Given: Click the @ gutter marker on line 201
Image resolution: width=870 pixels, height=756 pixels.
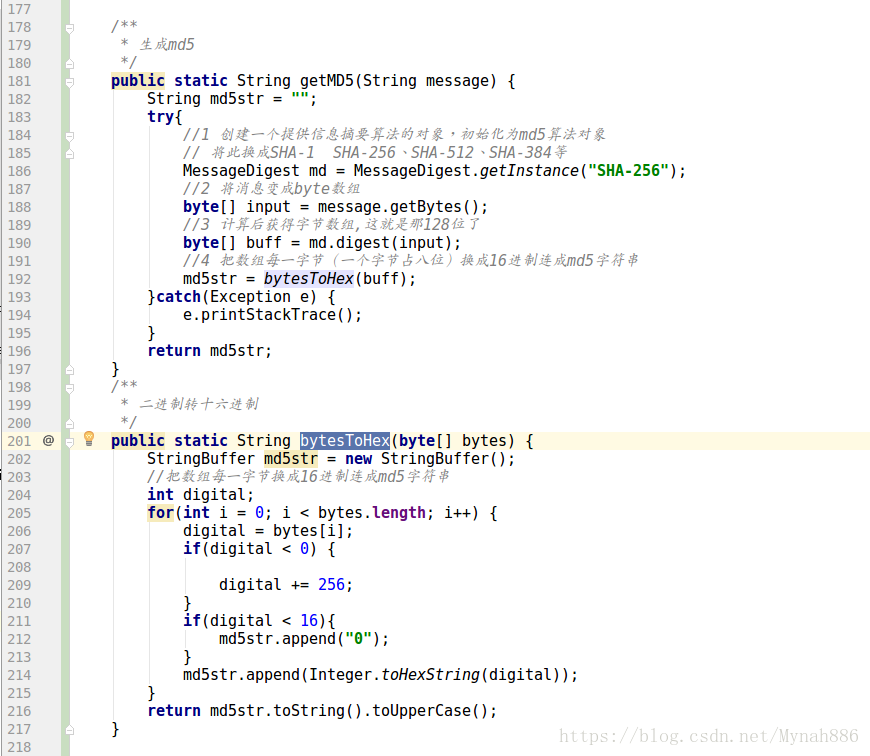Looking at the screenshot, I should 48,440.
